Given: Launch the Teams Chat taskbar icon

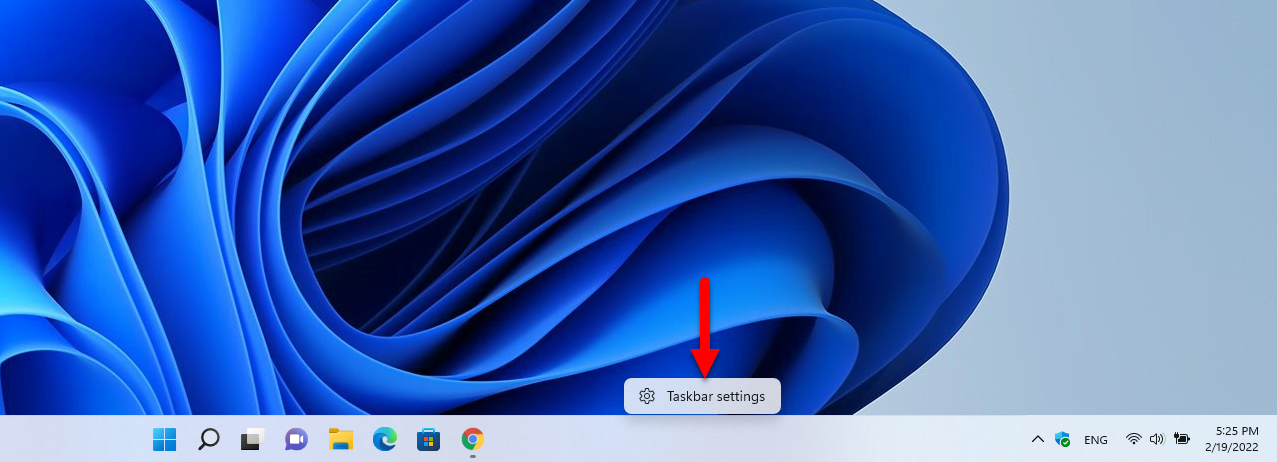Looking at the screenshot, I should click(296, 439).
